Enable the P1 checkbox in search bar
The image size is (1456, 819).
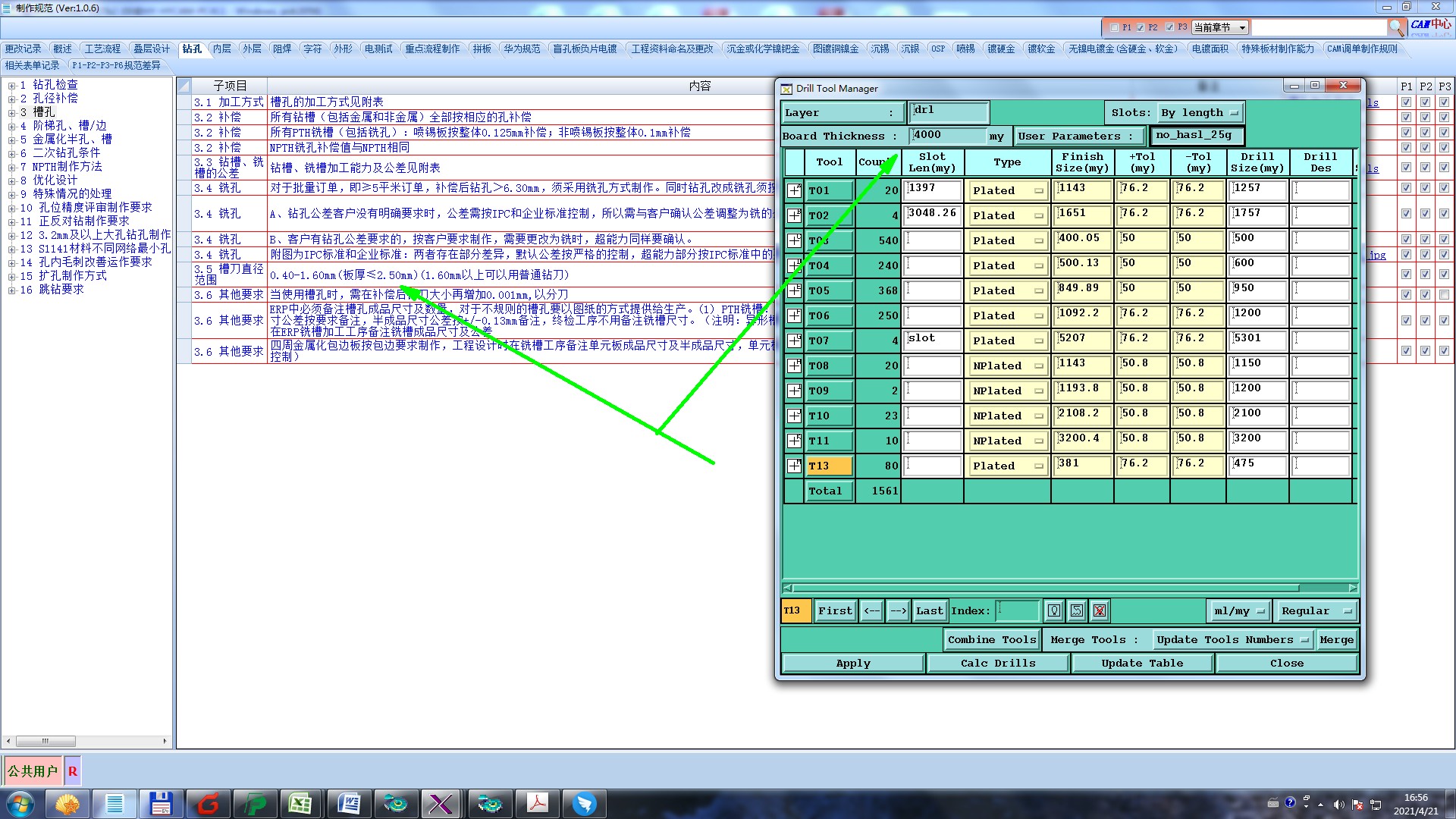1114,27
